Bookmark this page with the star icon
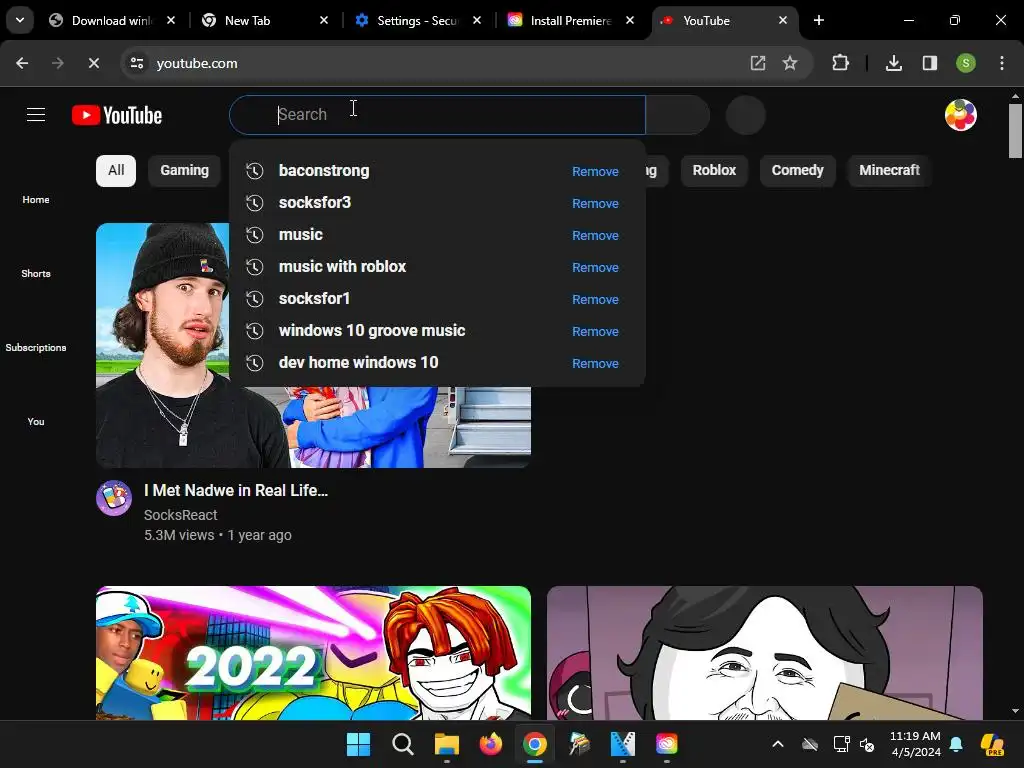This screenshot has height=768, width=1024. (x=790, y=63)
